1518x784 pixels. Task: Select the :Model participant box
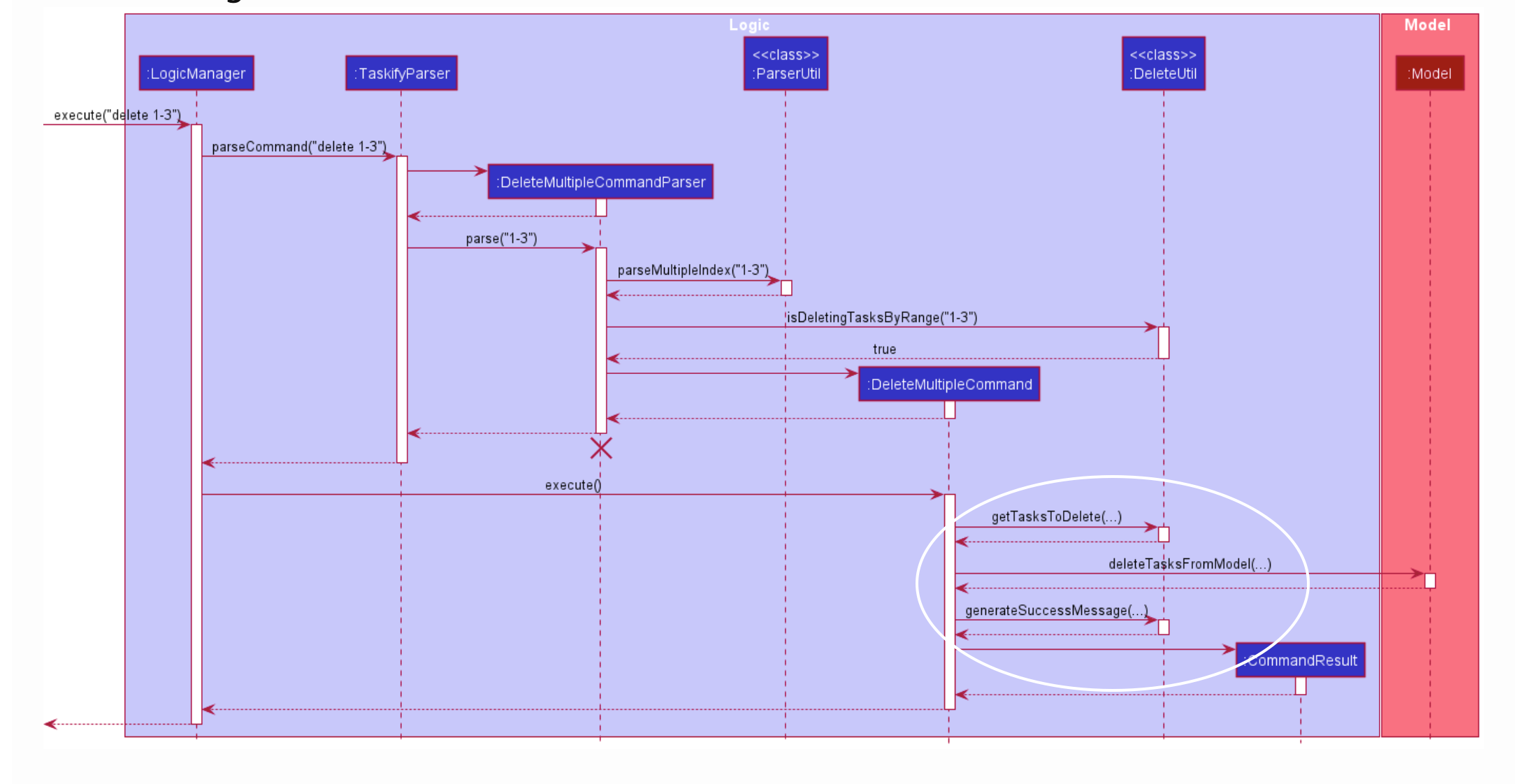point(1429,73)
